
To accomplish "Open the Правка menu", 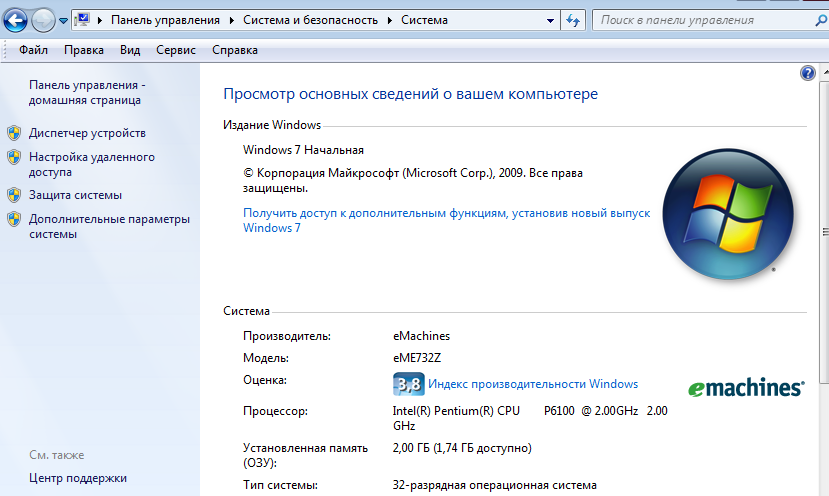I will coord(84,50).
